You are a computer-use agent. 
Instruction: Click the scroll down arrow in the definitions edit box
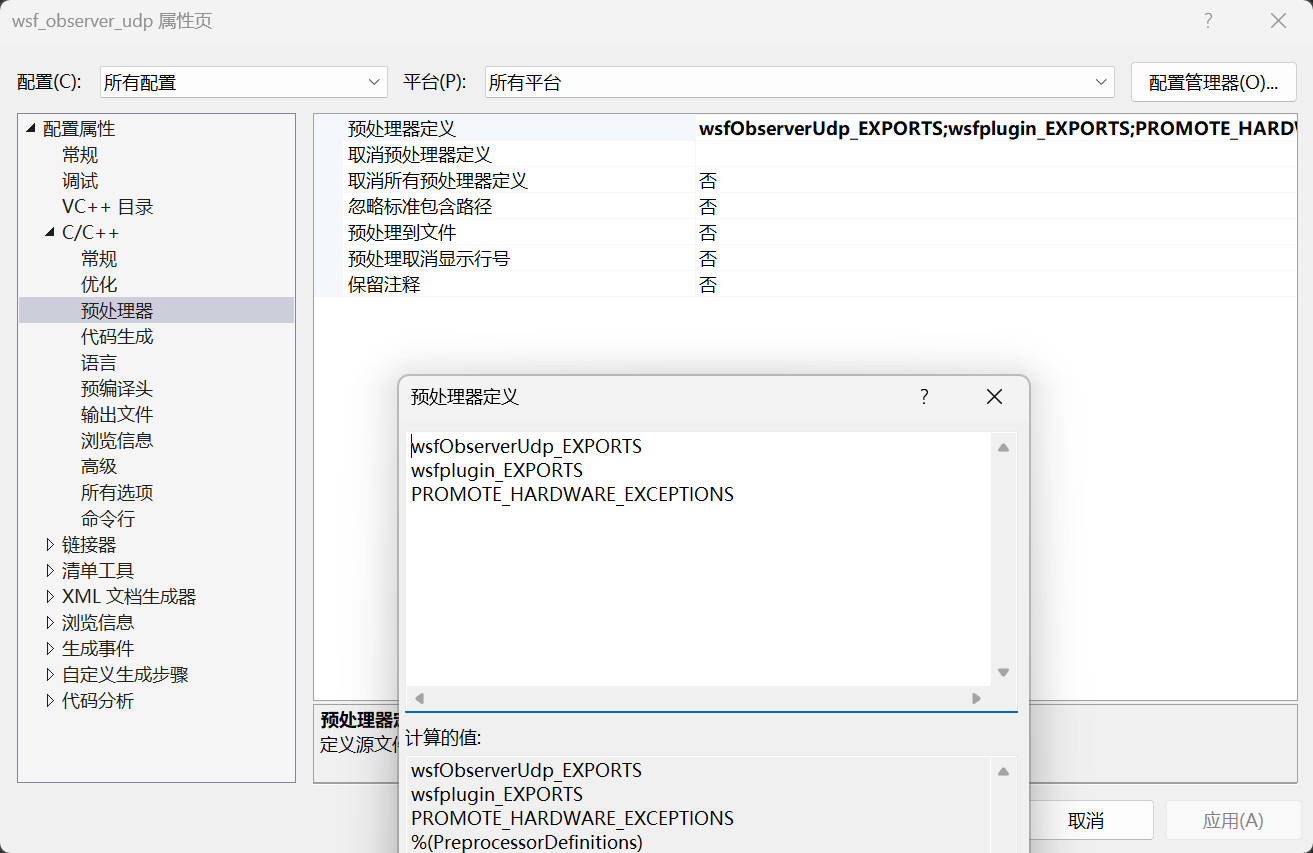tap(1003, 673)
